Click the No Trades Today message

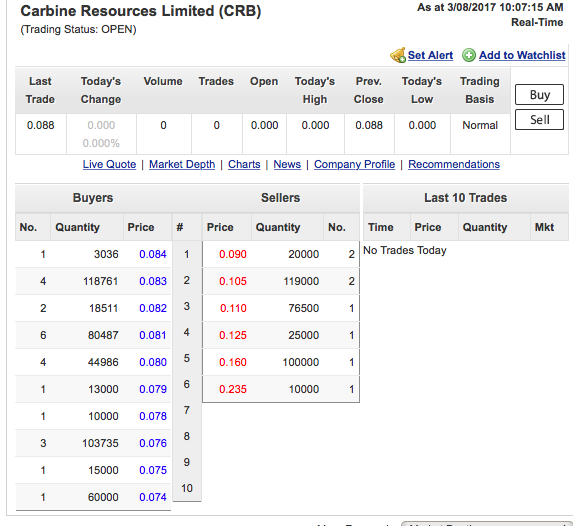(x=405, y=250)
